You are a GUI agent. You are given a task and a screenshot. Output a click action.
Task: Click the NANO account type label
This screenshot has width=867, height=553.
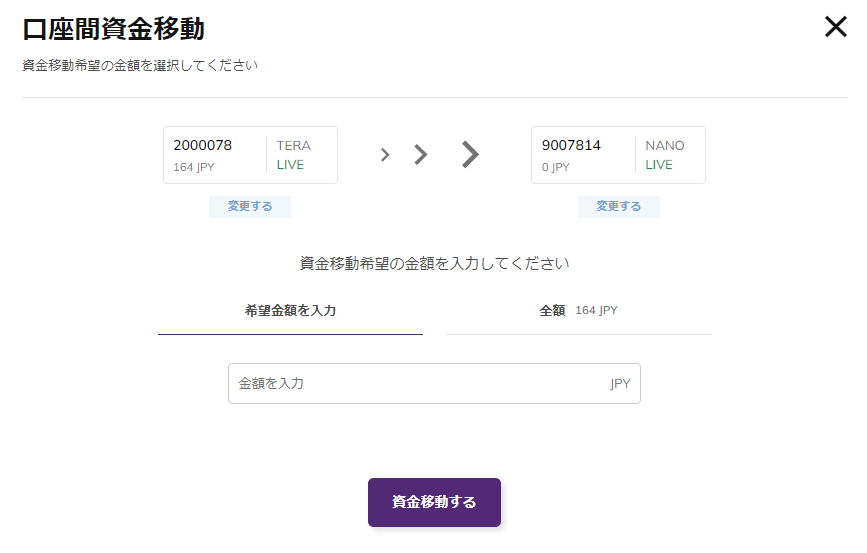click(x=665, y=145)
